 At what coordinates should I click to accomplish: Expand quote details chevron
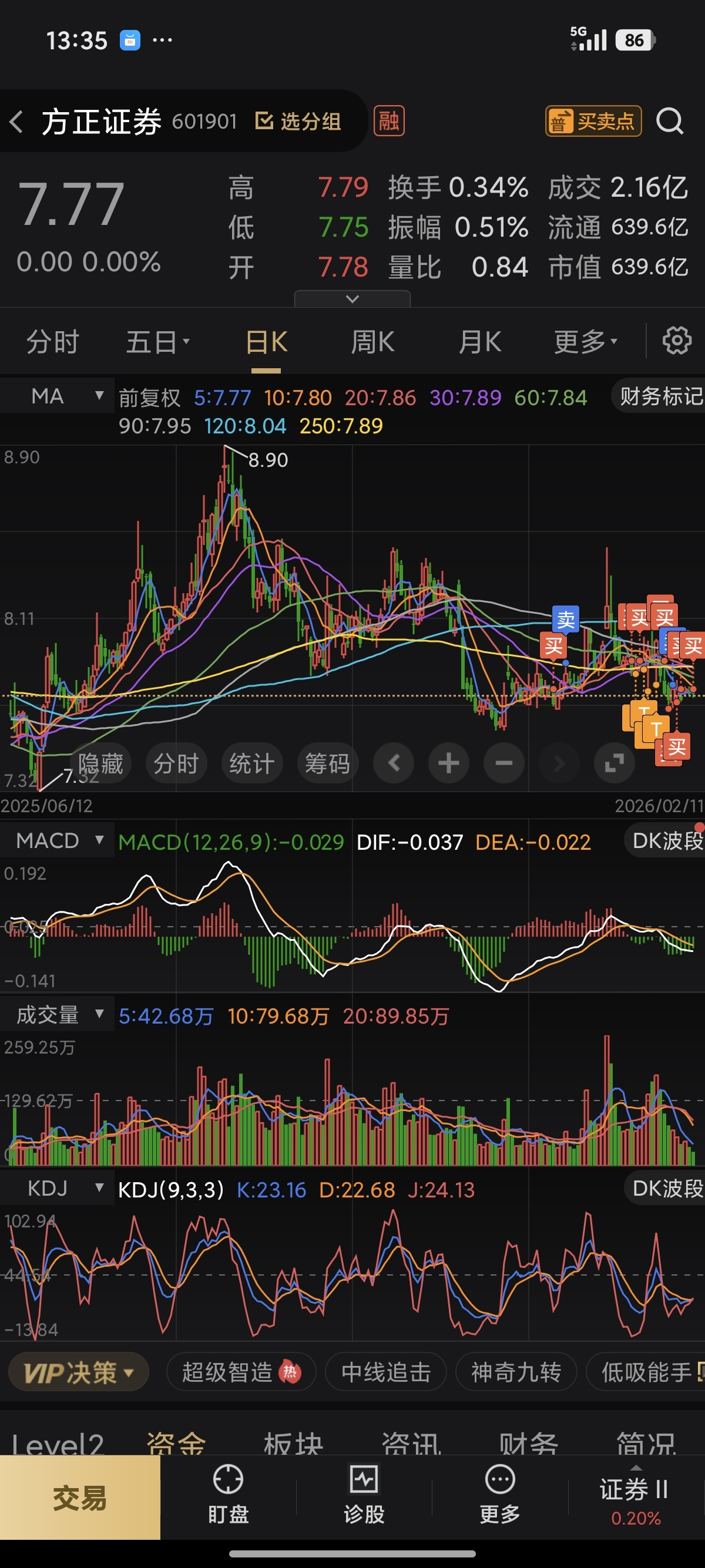pos(352,298)
